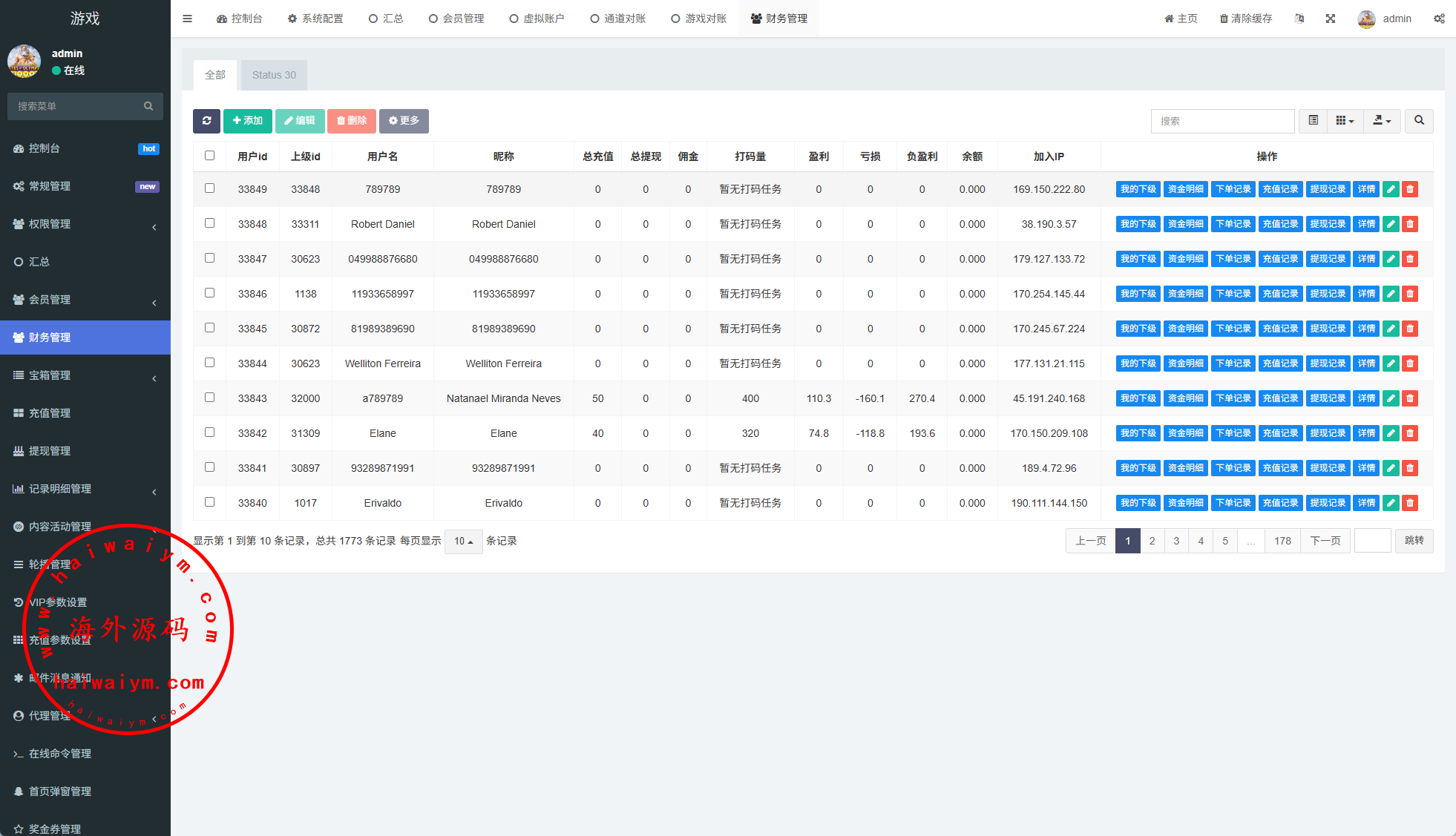Viewport: 1456px width, 836px height.
Task: Open the gears settings icon top-right
Action: [1439, 19]
